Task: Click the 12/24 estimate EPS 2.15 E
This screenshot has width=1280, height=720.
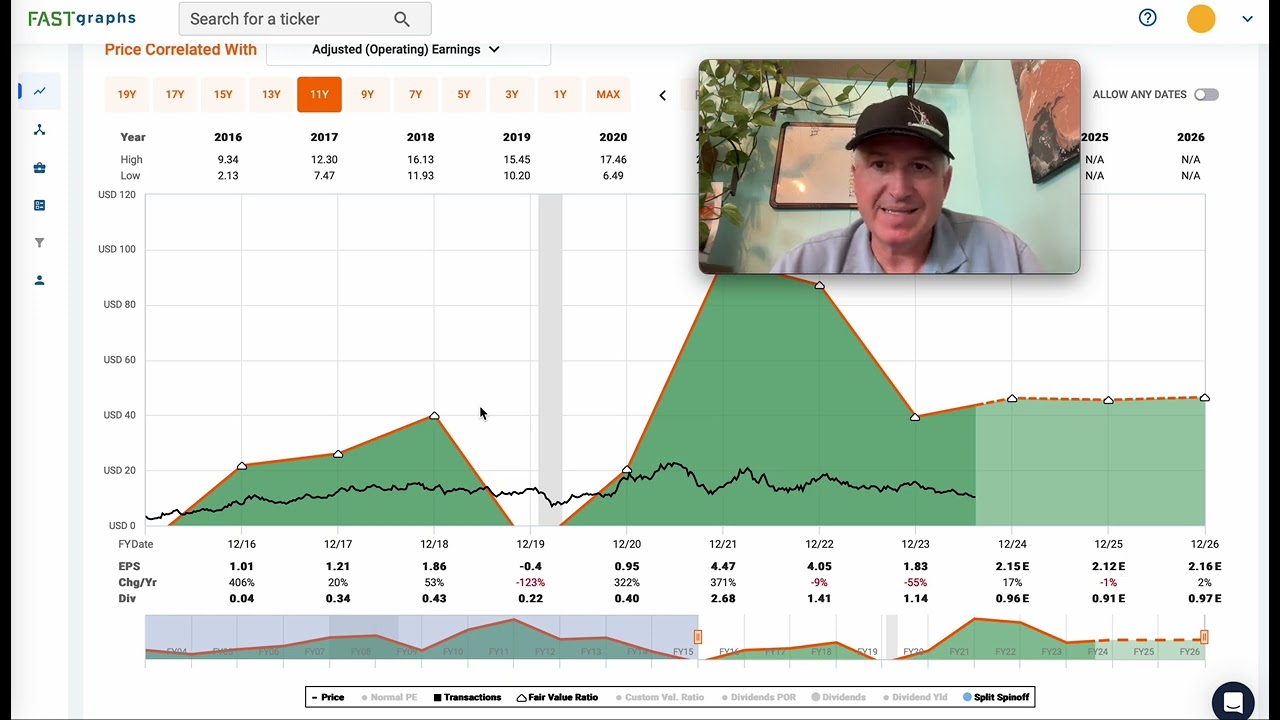Action: click(x=1012, y=567)
